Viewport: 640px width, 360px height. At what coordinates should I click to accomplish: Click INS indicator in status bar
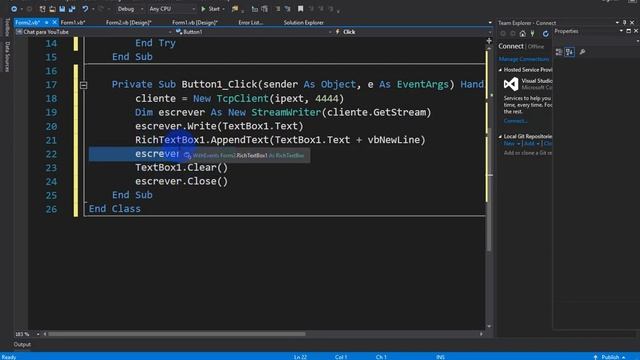coord(440,357)
